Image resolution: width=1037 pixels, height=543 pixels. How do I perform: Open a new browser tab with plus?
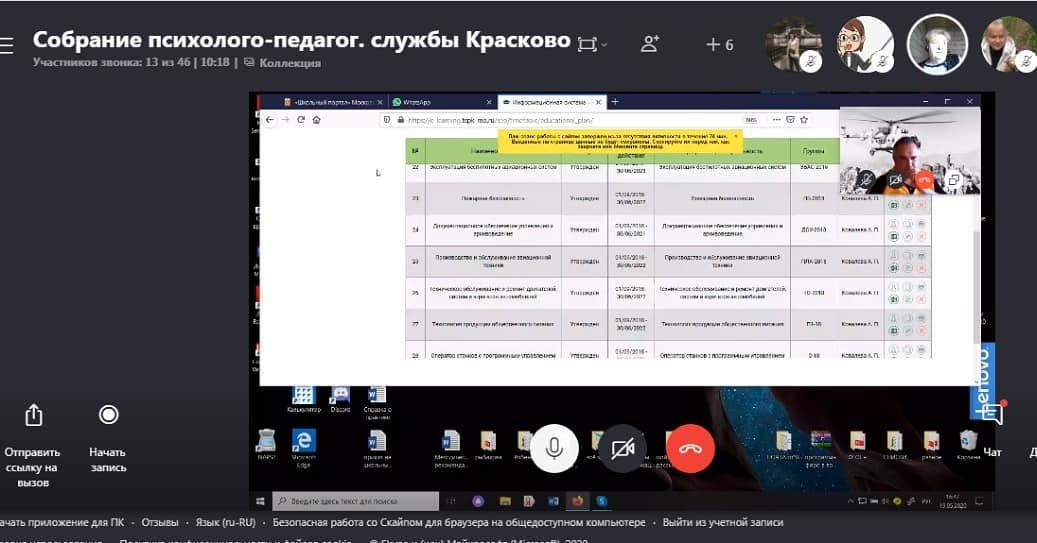[x=615, y=101]
